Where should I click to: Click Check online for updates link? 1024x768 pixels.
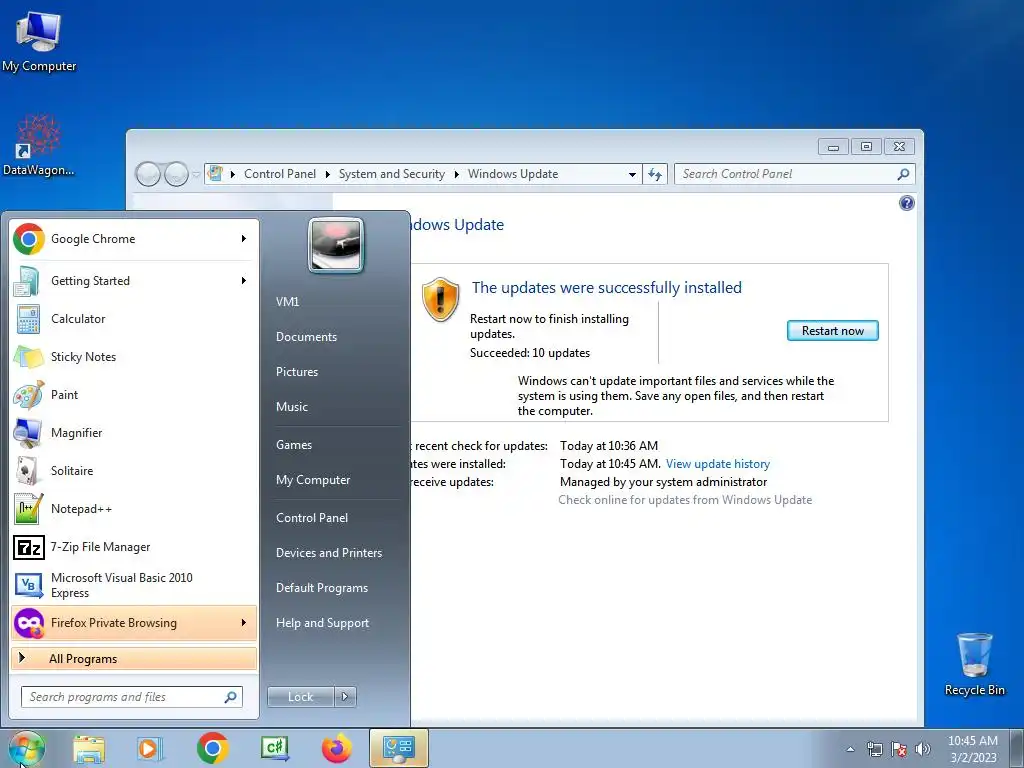685,500
